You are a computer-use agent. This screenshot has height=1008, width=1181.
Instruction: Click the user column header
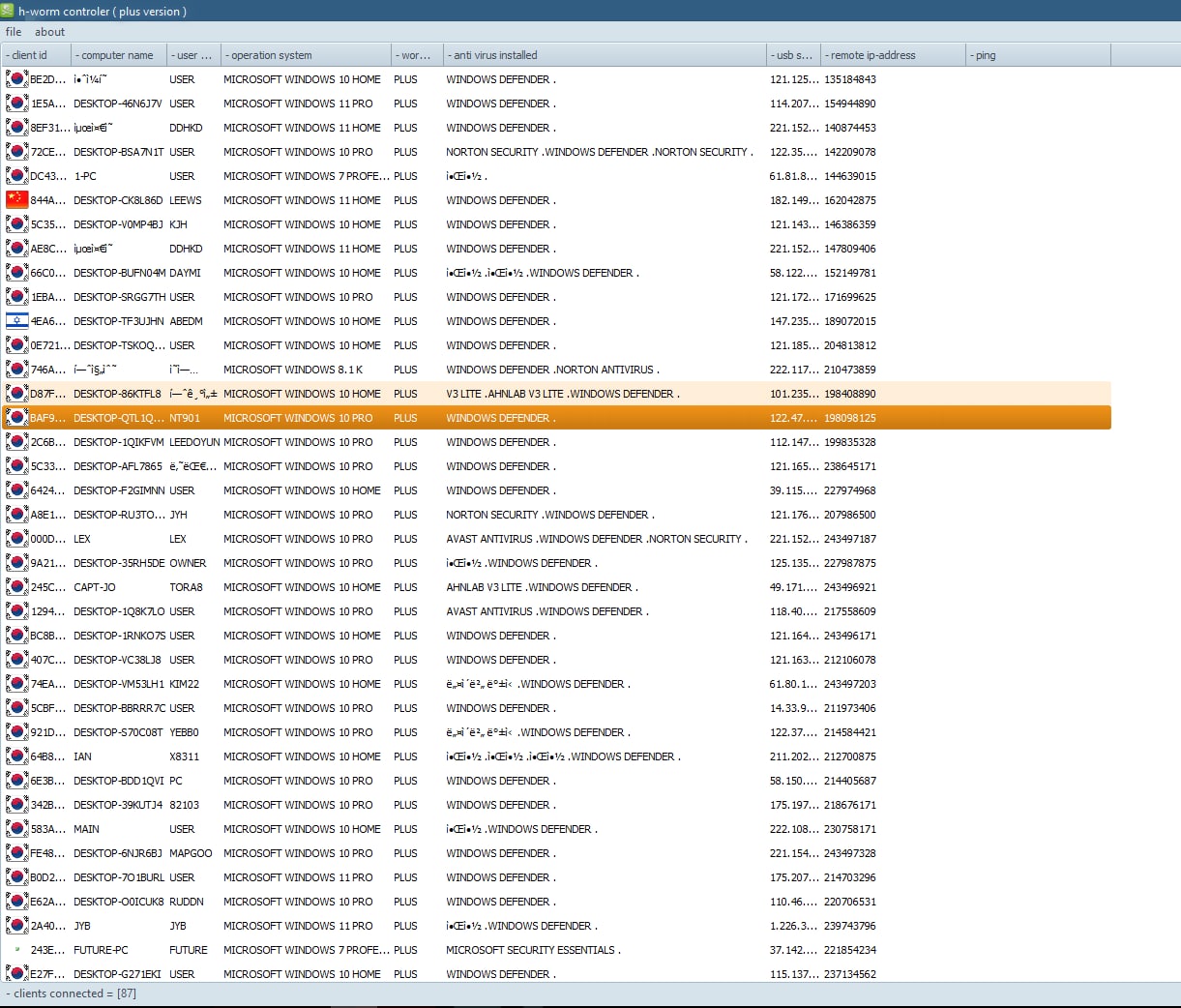(193, 55)
